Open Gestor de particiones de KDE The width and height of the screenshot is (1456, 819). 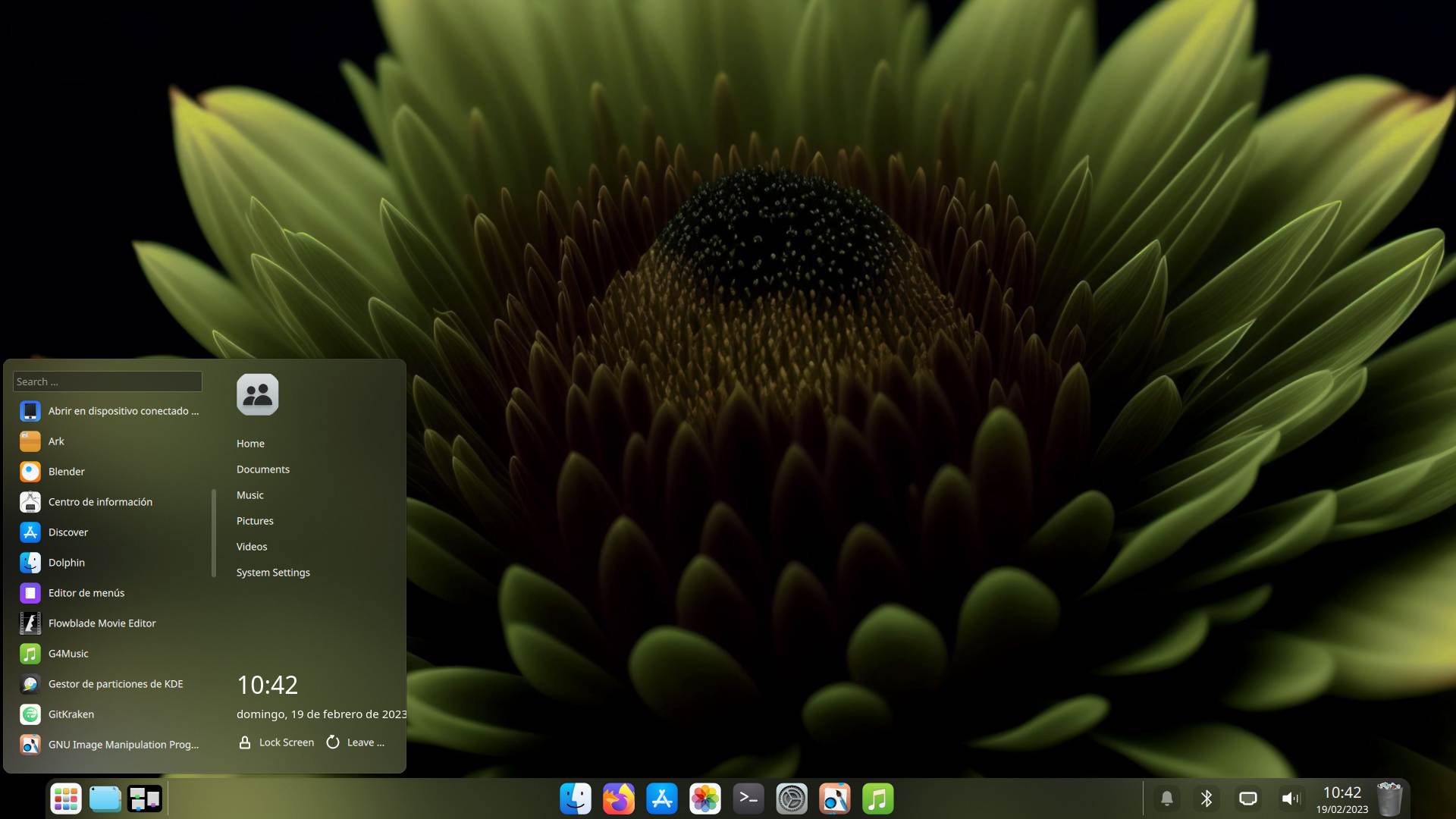(x=110, y=684)
